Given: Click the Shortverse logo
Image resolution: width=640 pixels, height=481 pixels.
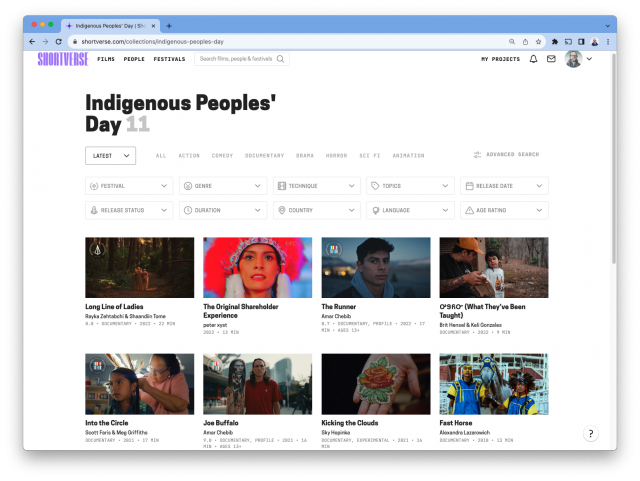Looking at the screenshot, I should pyautogui.click(x=63, y=59).
